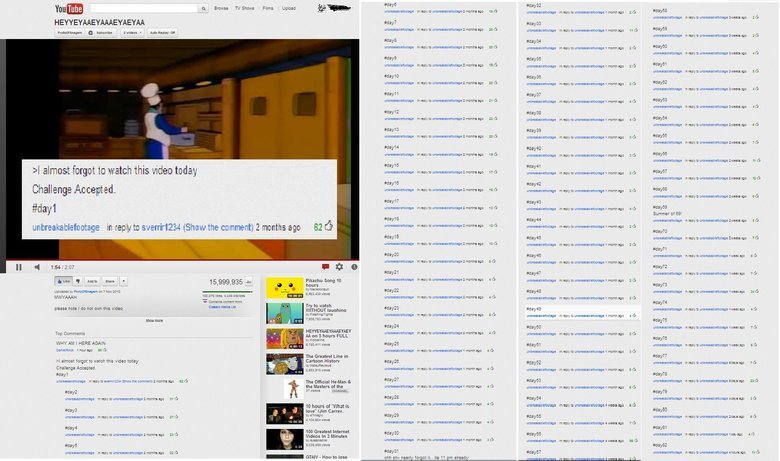
Task: Click the #day1 text in the enlarged overlay
Action: click(x=44, y=208)
